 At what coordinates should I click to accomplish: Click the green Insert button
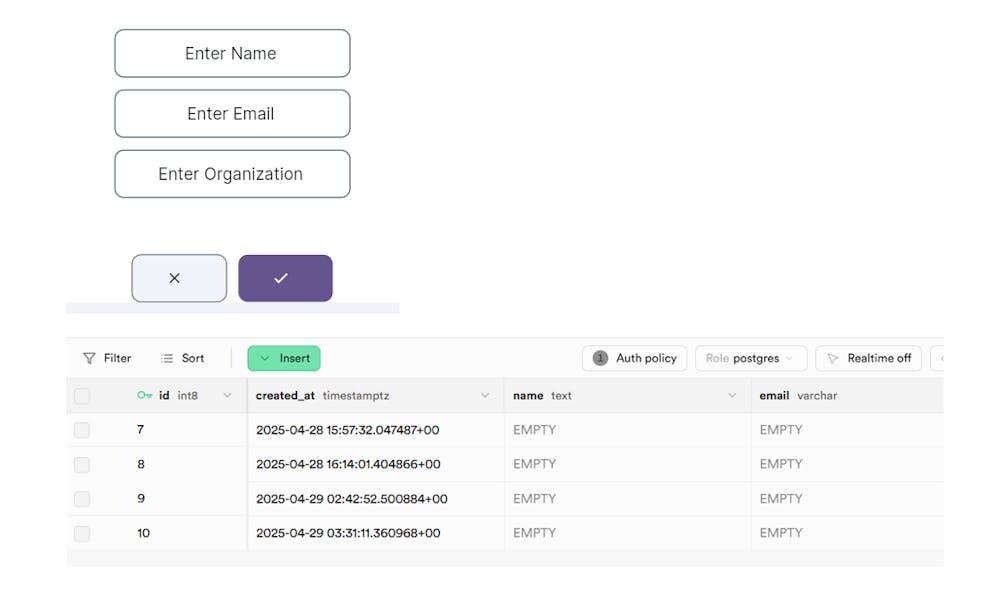point(284,358)
